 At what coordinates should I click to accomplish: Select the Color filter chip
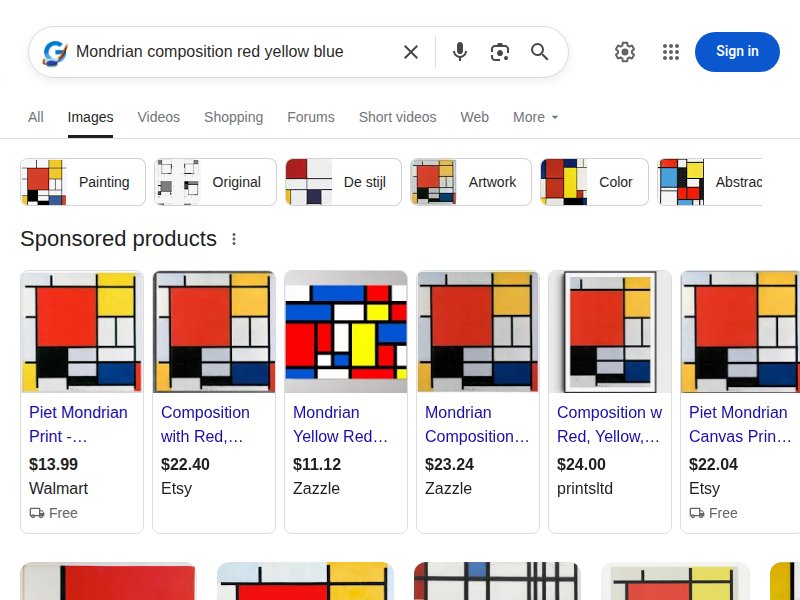pyautogui.click(x=594, y=182)
